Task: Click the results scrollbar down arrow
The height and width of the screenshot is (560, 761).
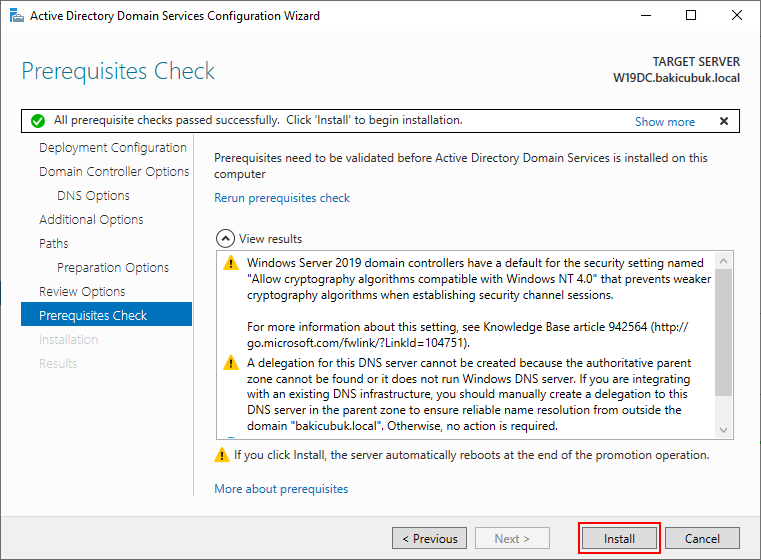Action: (x=724, y=430)
